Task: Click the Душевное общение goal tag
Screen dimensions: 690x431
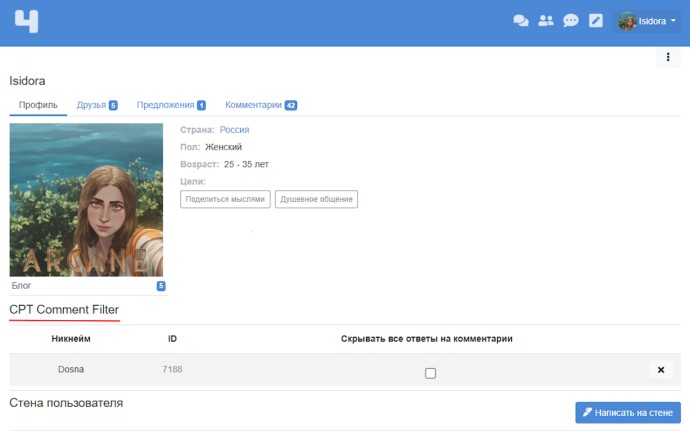Action: point(316,199)
